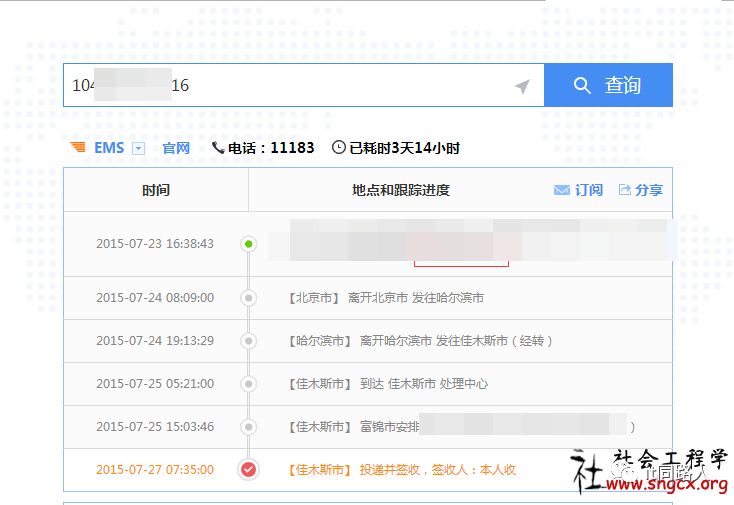Click the 地点和跟踪进度 column header
This screenshot has height=505, width=734.
pyautogui.click(x=401, y=190)
